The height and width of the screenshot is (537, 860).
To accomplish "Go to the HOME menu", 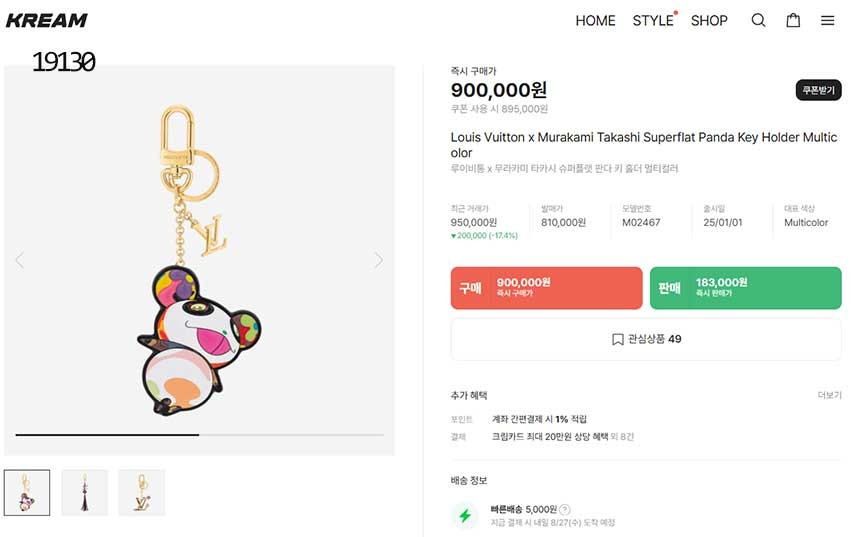I will point(595,20).
